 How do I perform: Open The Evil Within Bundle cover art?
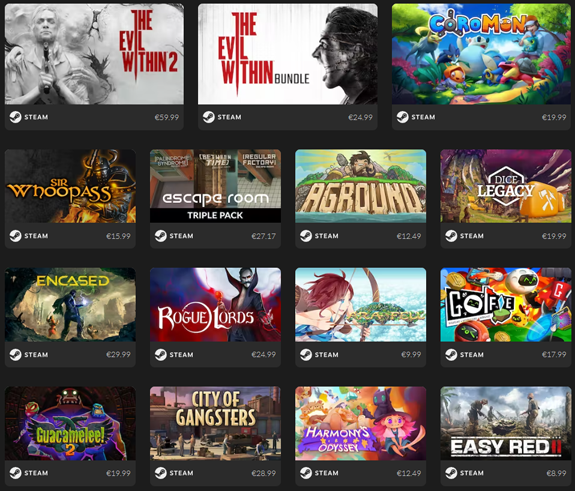(288, 54)
